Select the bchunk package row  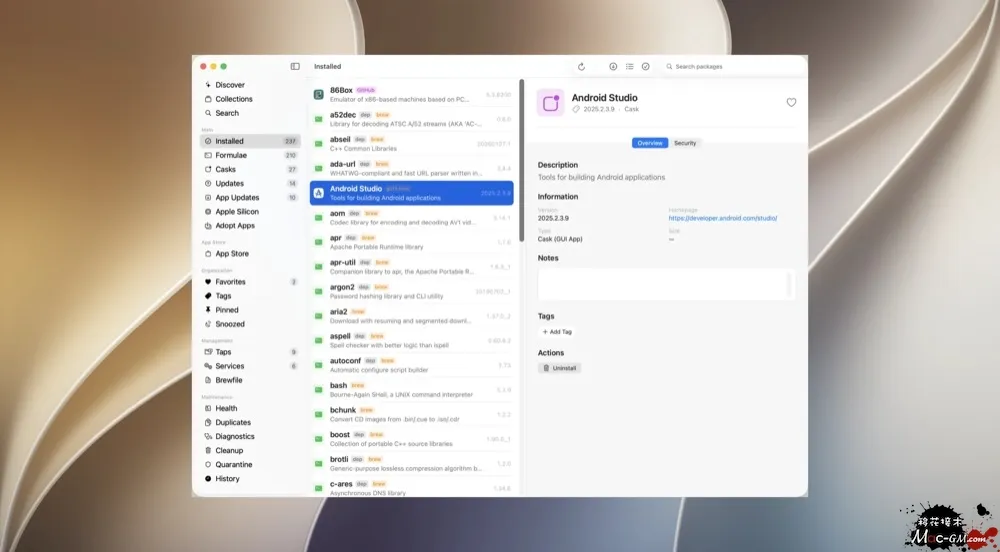pos(411,414)
